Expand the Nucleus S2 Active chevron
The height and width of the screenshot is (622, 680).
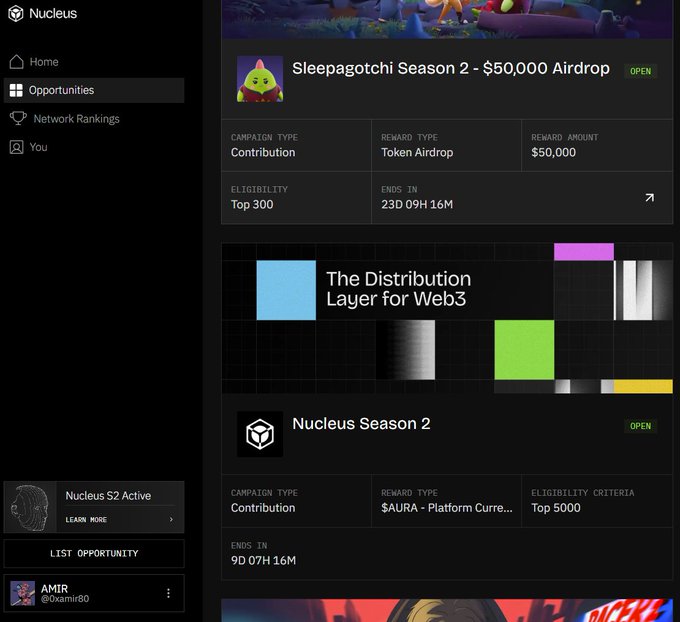tap(171, 519)
